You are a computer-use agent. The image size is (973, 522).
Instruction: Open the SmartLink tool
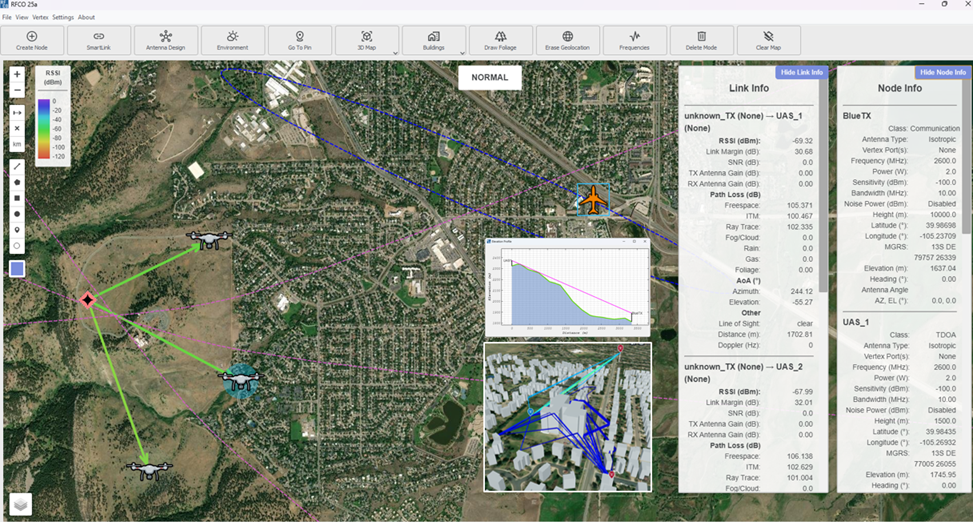[x=99, y=40]
